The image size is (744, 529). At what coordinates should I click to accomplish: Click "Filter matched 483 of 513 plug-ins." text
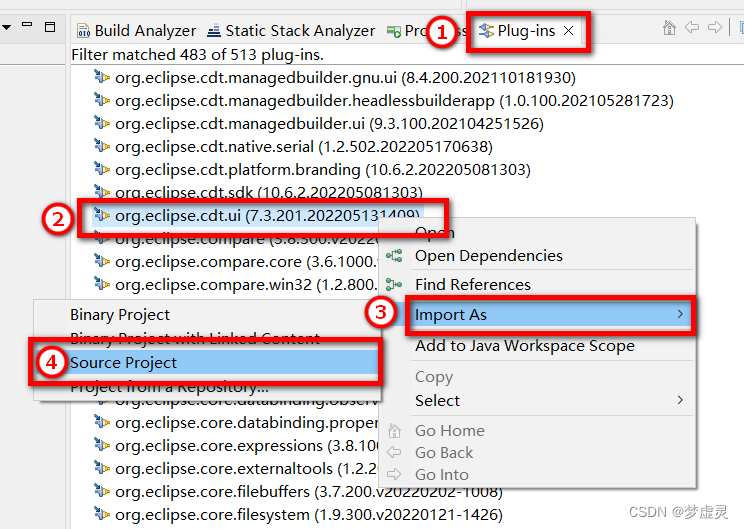(197, 55)
